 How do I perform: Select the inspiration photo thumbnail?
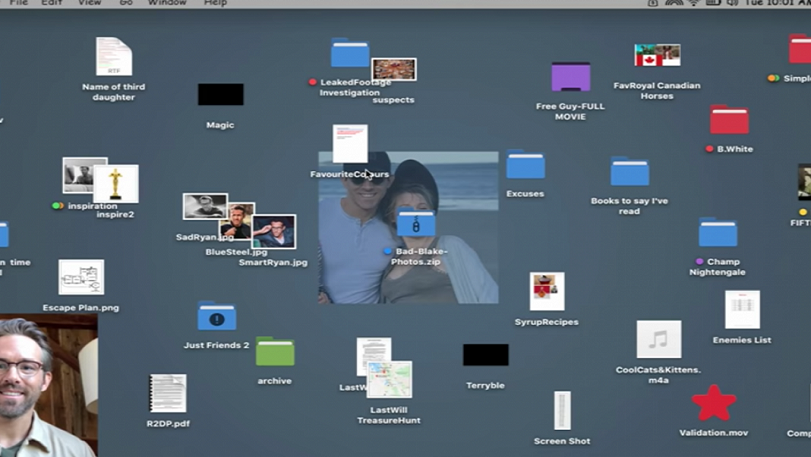(79, 174)
